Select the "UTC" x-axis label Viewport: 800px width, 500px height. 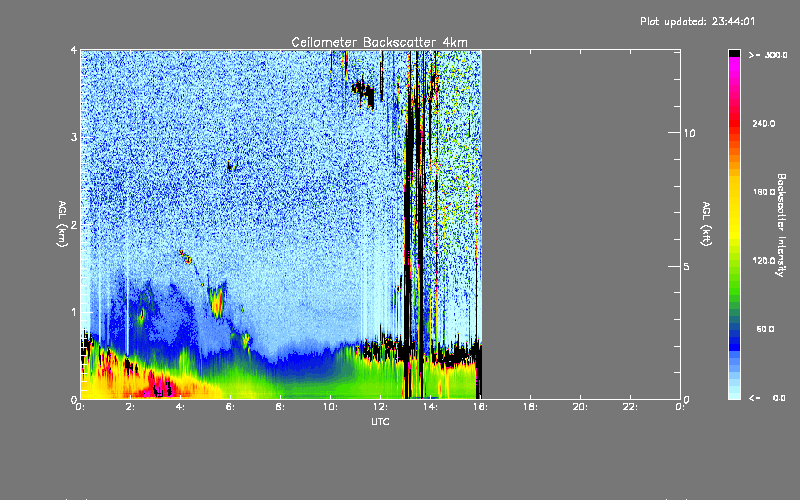pos(380,421)
